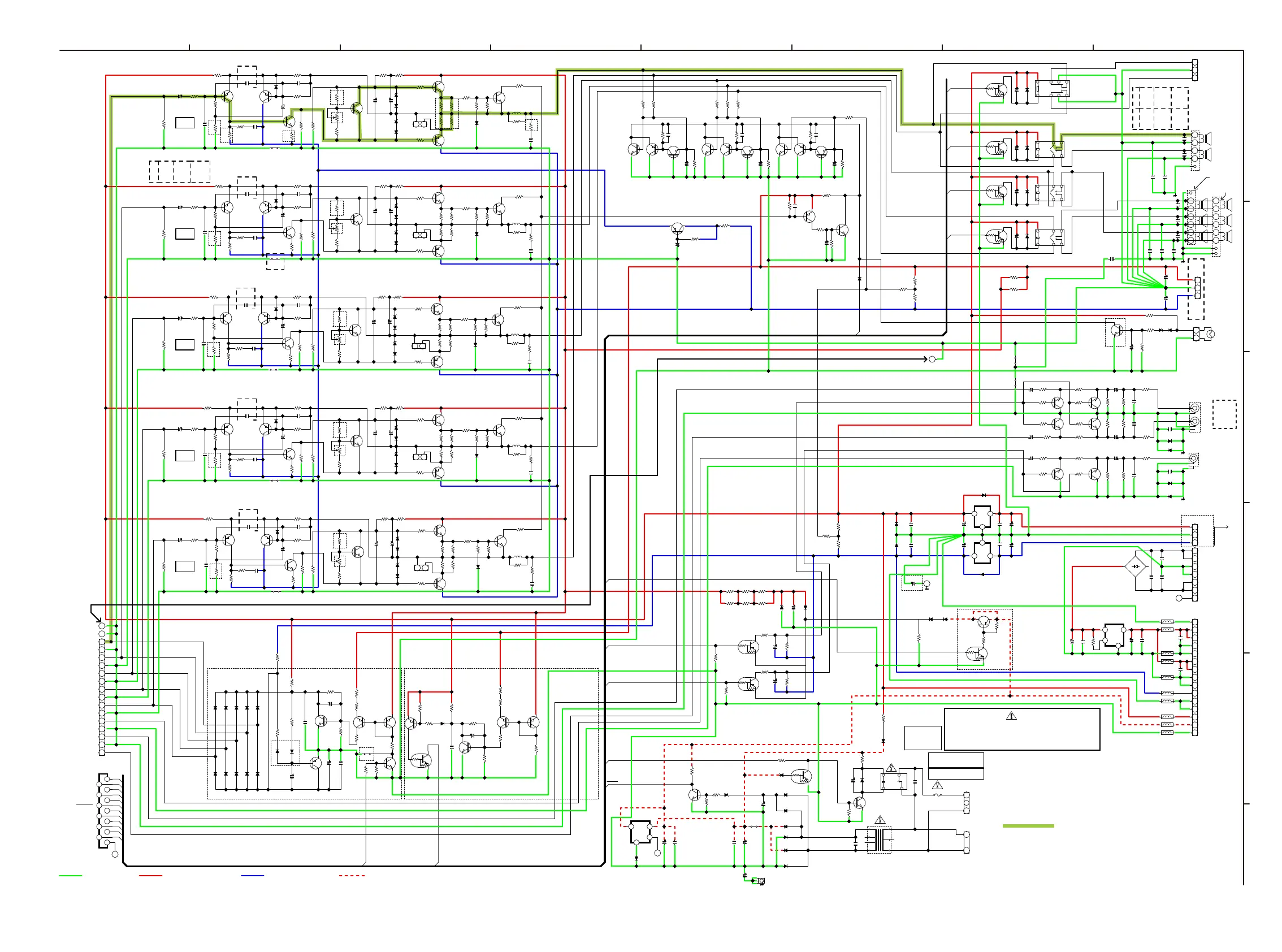Click dashed red legend line at bottom
The width and height of the screenshot is (1282, 952).
[x=352, y=876]
